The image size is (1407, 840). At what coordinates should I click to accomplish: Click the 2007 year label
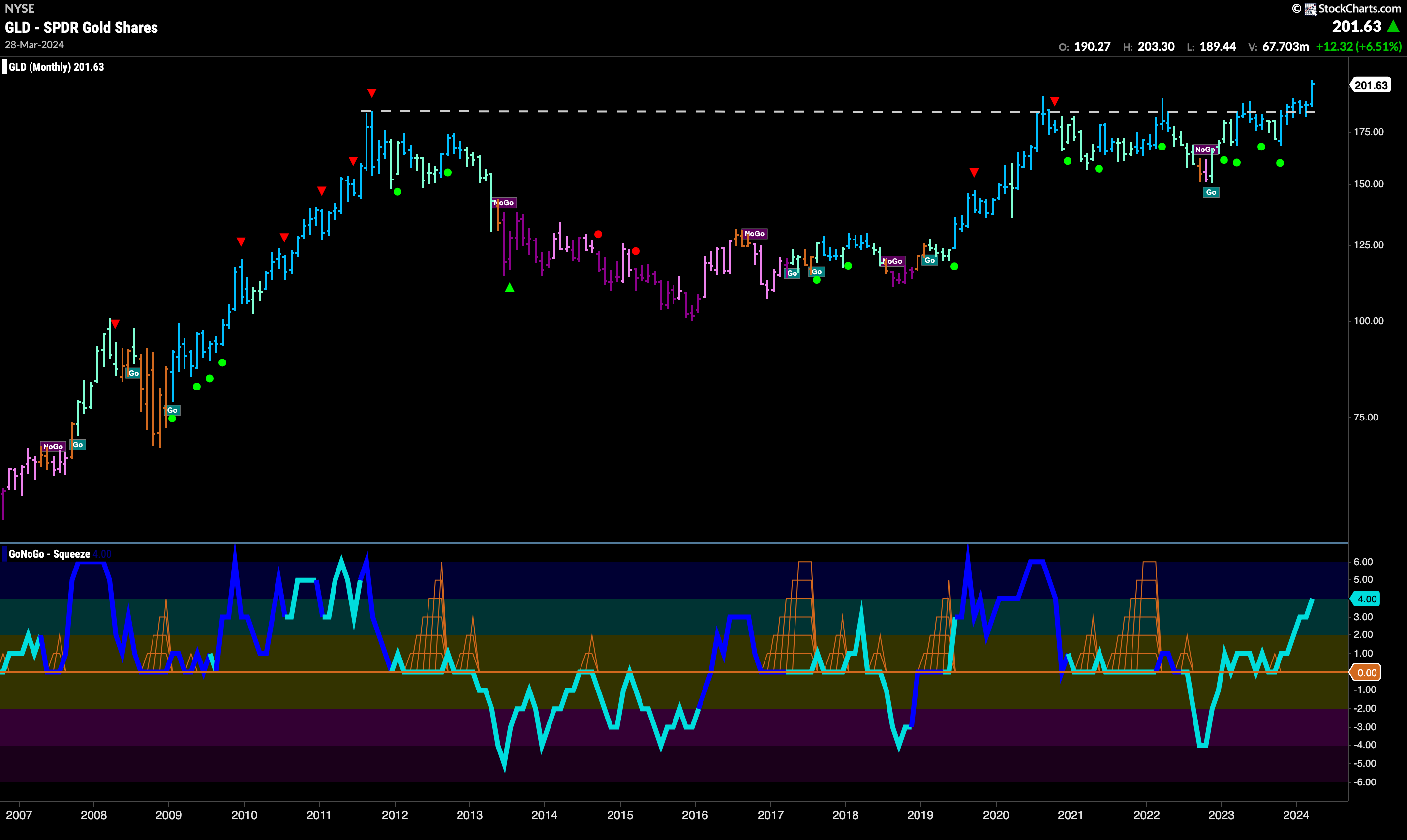pyautogui.click(x=19, y=815)
